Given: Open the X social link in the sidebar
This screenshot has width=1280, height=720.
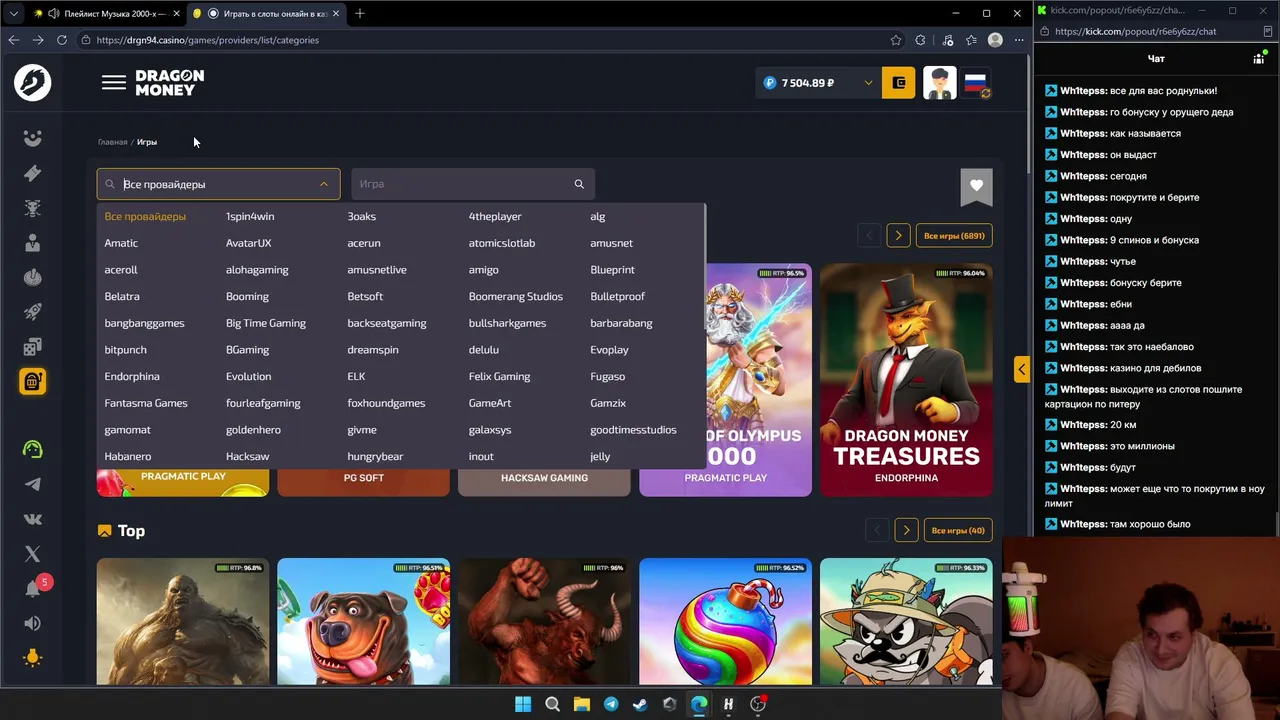Looking at the screenshot, I should click(33, 554).
